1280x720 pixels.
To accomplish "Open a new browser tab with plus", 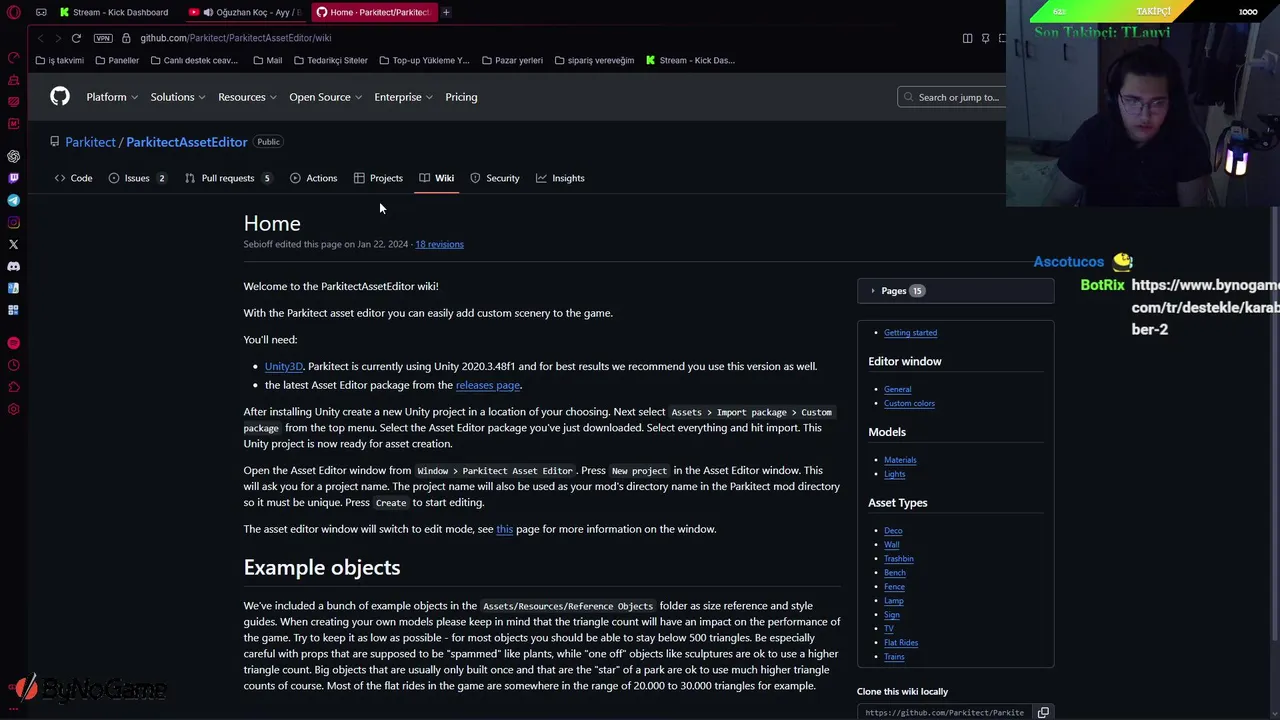I will coord(446,12).
